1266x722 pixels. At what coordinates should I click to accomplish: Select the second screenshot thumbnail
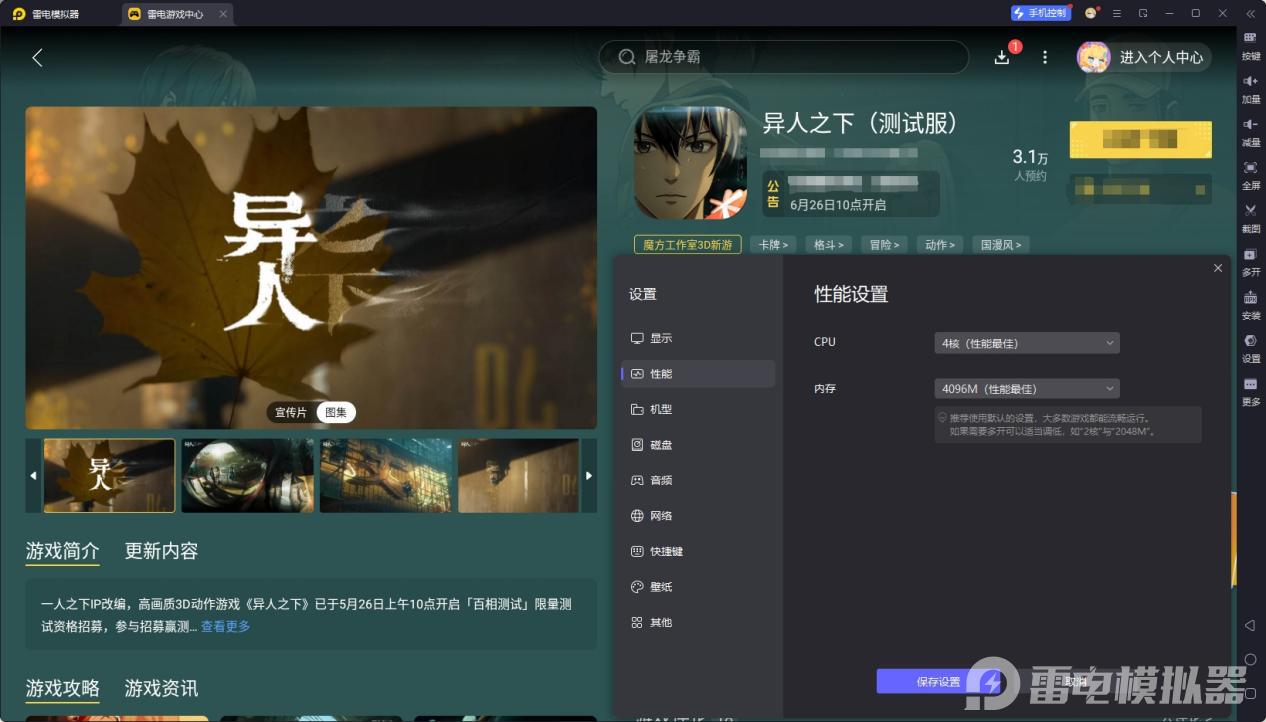click(x=247, y=475)
